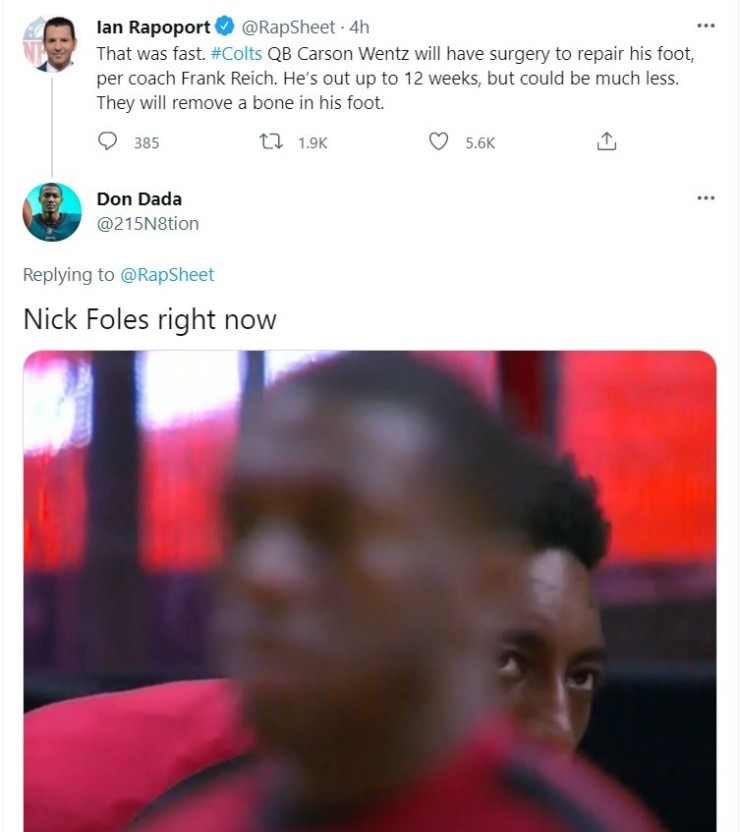Follow the @RapSheet link after 'Replying to'
This screenshot has height=832, width=740.
tap(167, 274)
